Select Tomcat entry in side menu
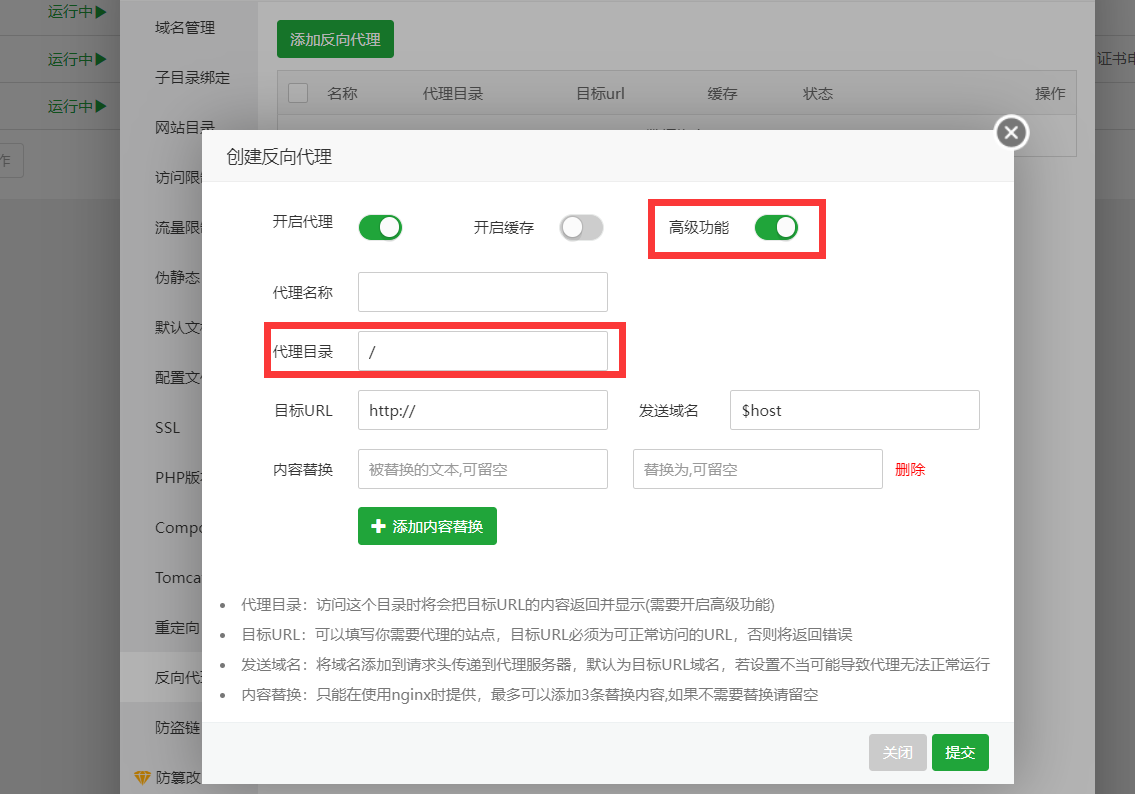This screenshot has height=794, width=1135. (x=177, y=578)
